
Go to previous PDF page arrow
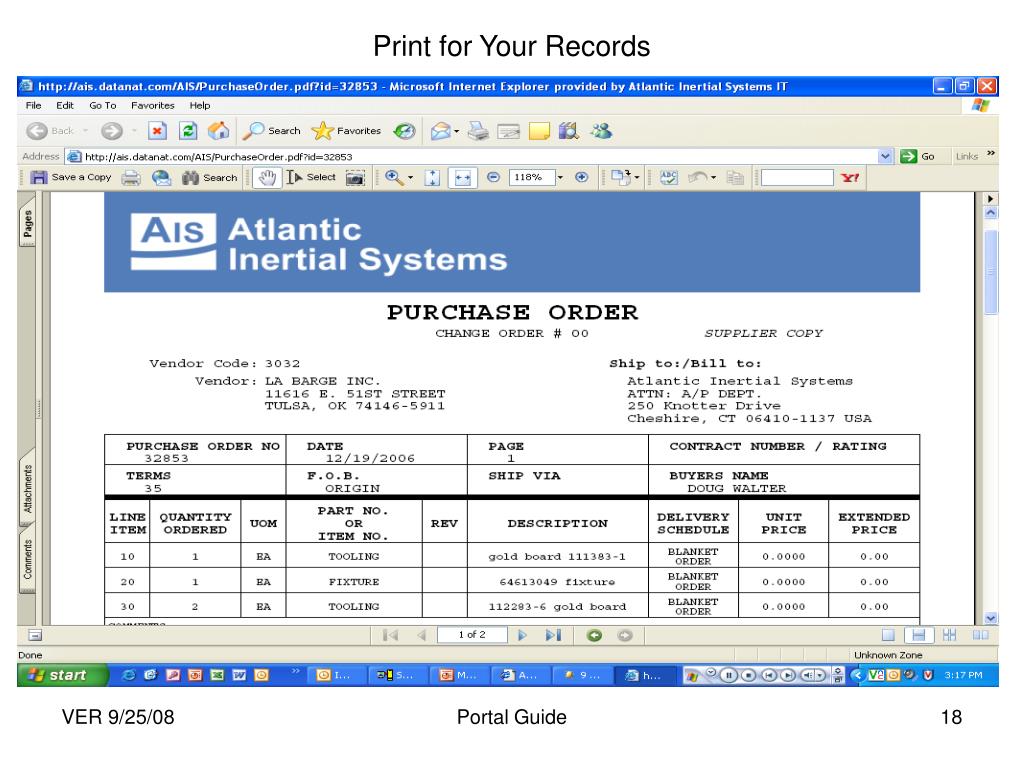(x=421, y=635)
